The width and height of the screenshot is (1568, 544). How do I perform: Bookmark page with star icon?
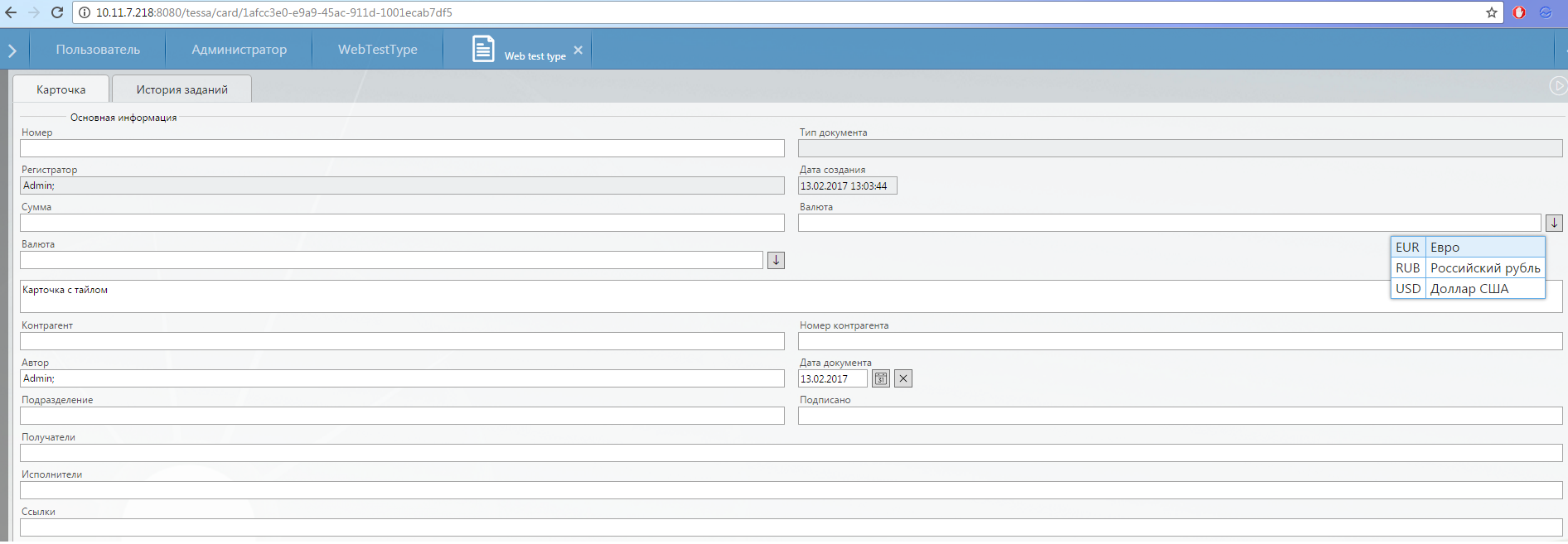tap(1492, 12)
